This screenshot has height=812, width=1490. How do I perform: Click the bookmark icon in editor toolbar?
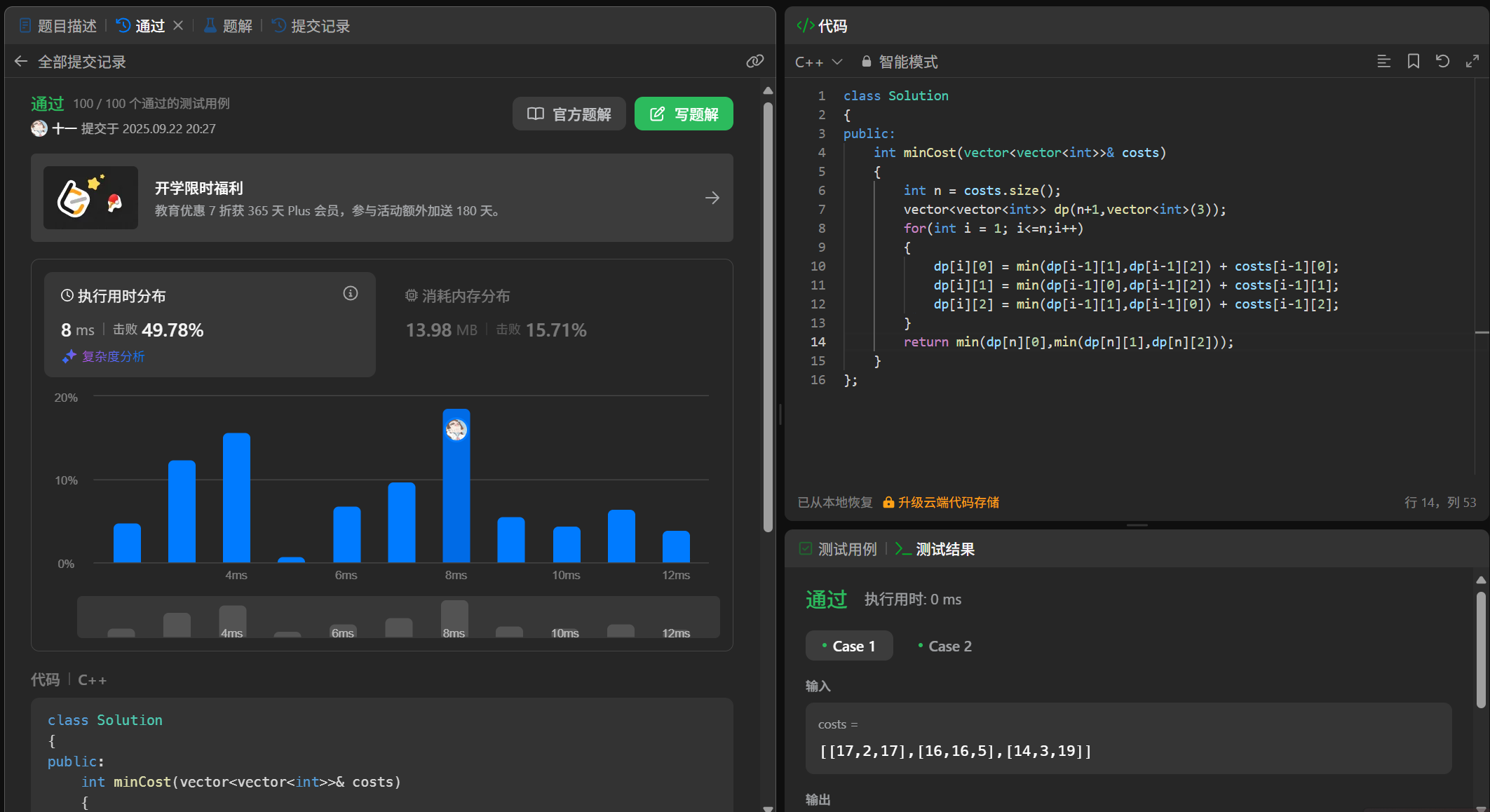point(1413,62)
